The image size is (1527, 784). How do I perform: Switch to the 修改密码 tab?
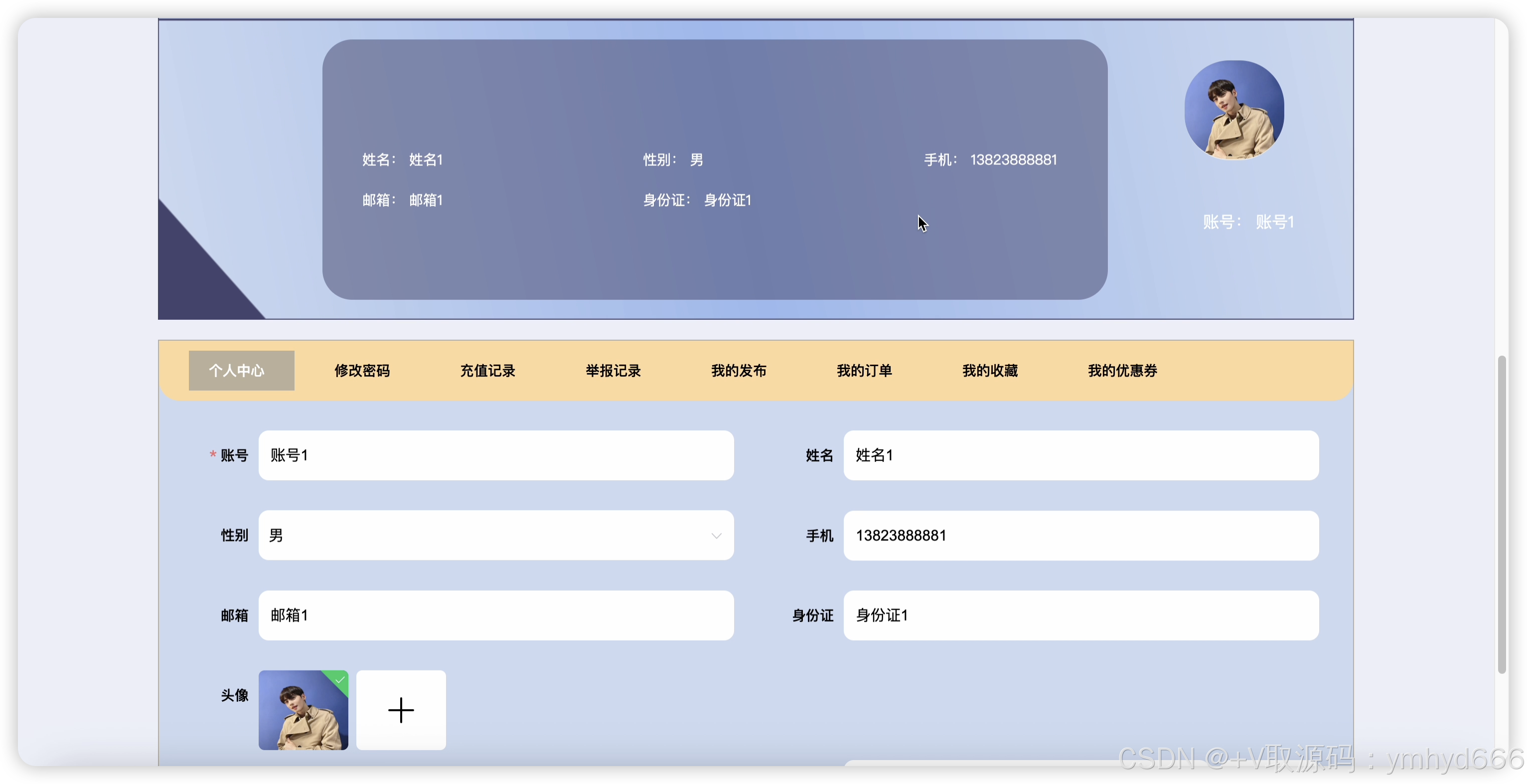tap(362, 371)
